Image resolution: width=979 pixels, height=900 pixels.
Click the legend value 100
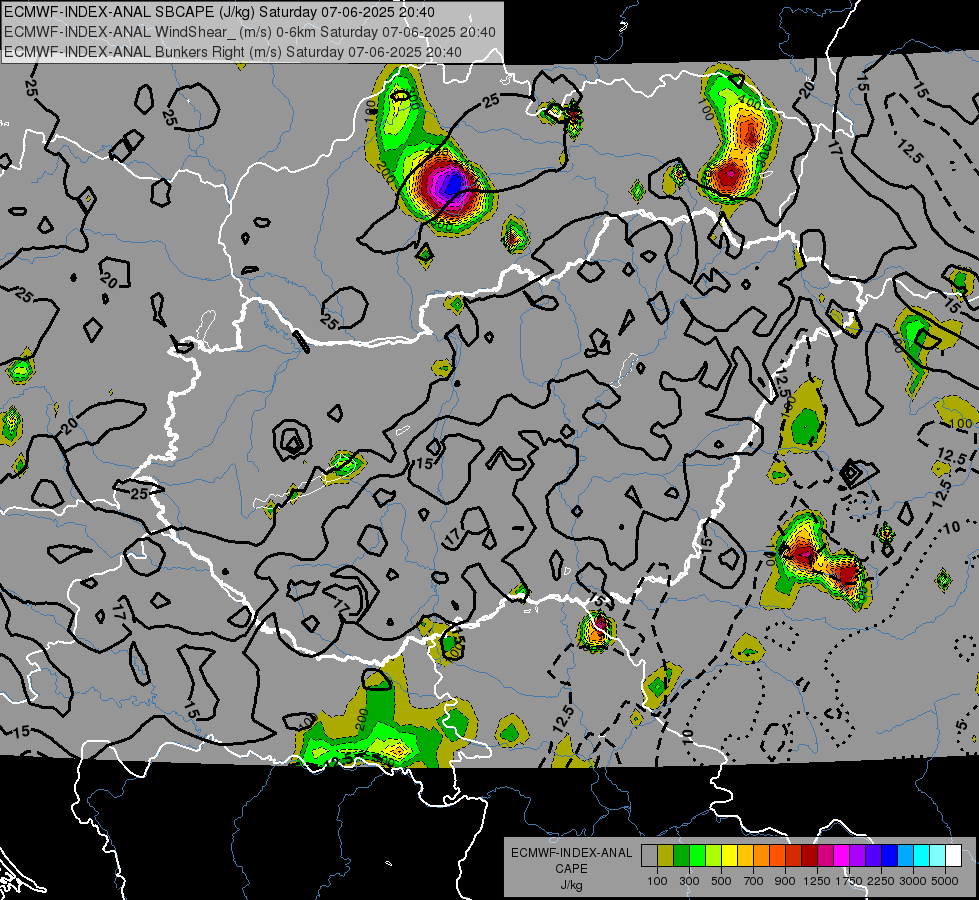point(657,881)
